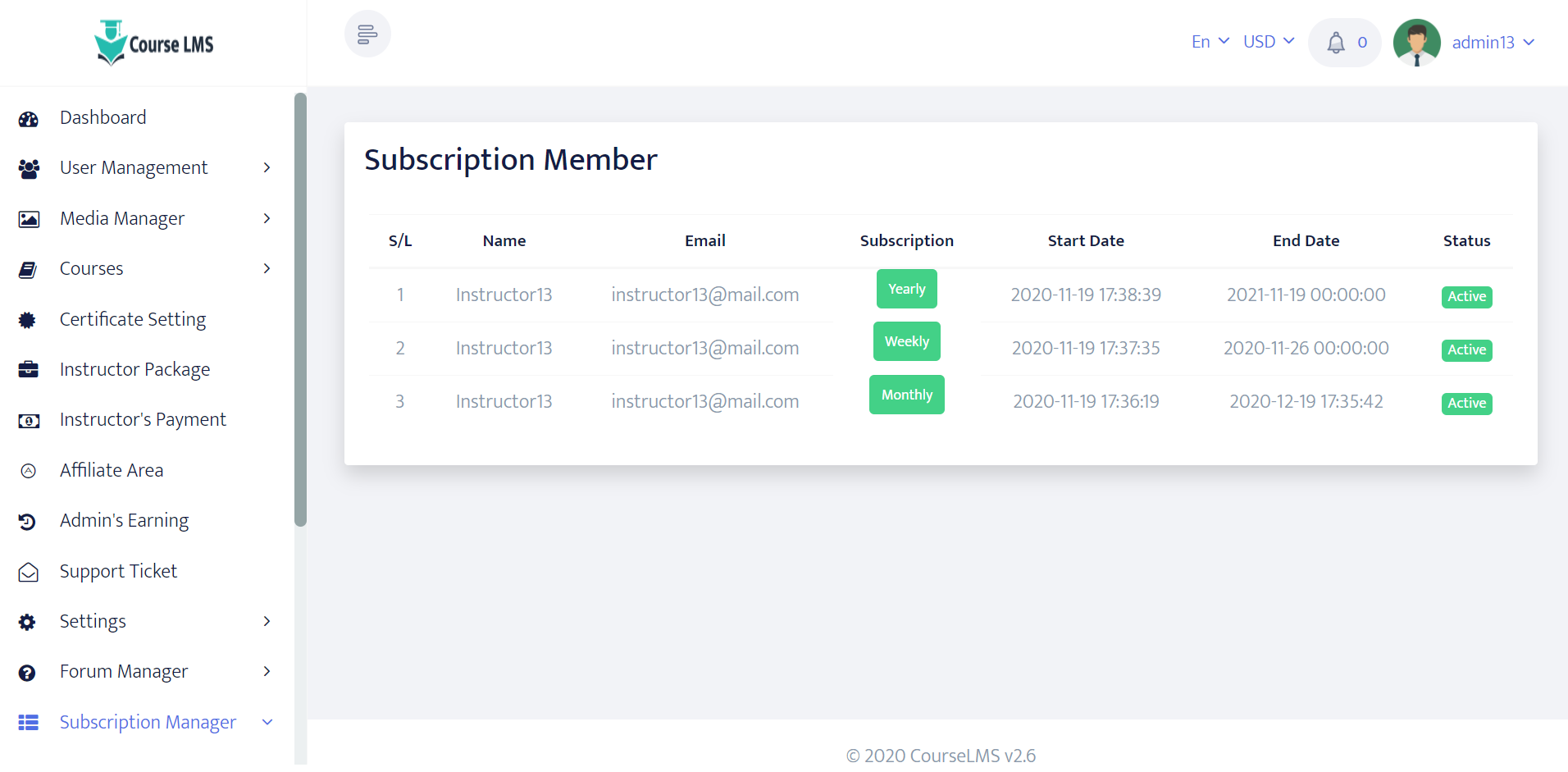Click the Support Ticket envelope icon
Viewport: 1568px width, 772px height.
point(29,572)
